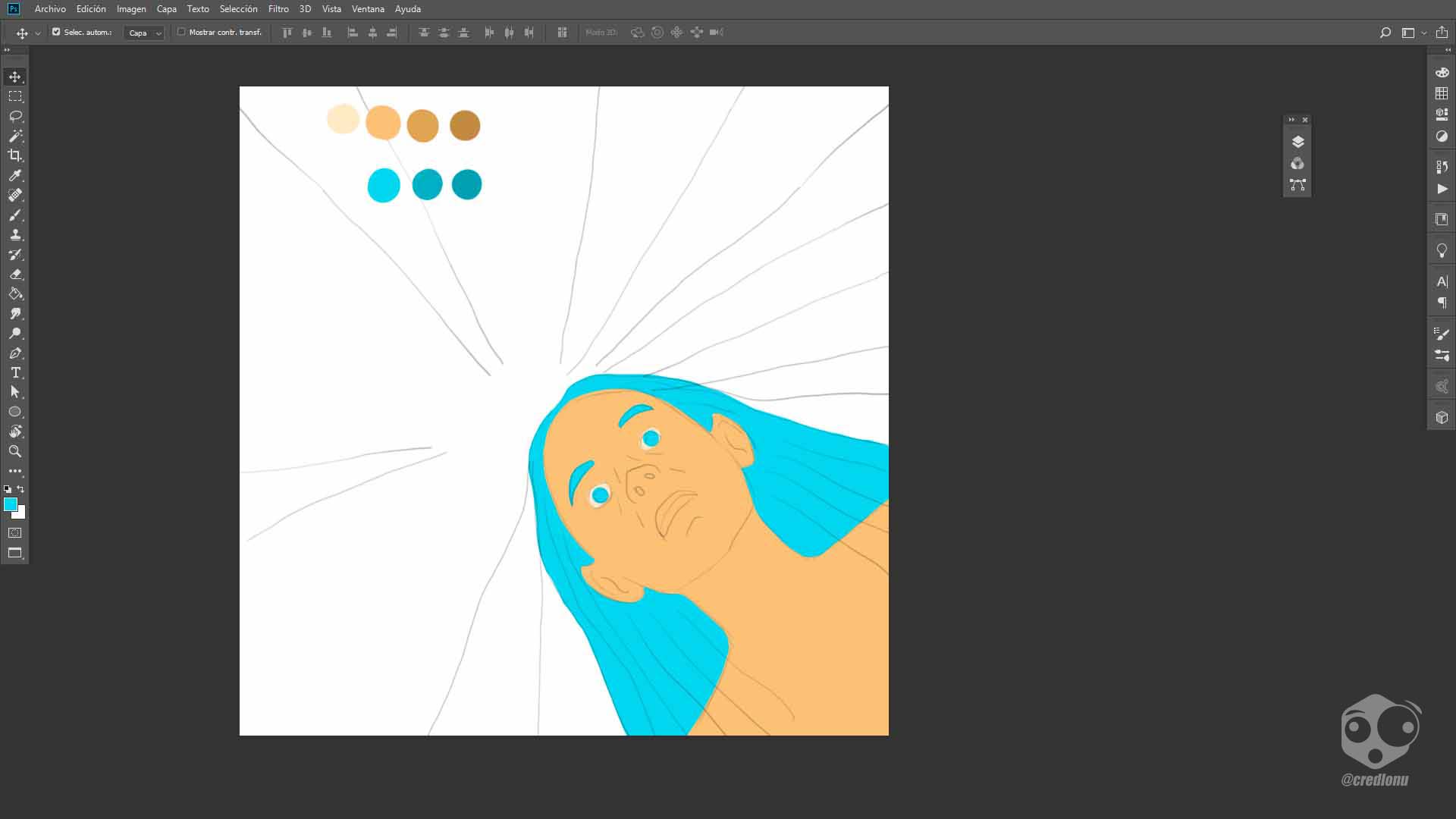1456x819 pixels.
Task: Reset default foreground and background colors
Action: (8, 489)
